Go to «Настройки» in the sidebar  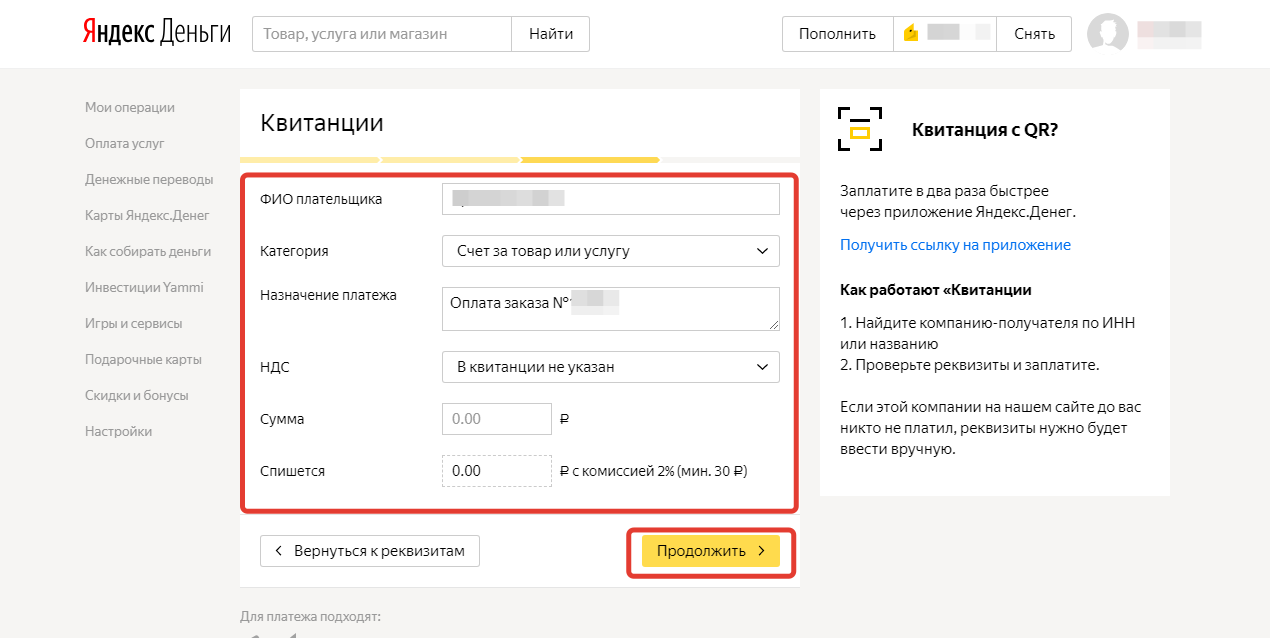tap(118, 431)
